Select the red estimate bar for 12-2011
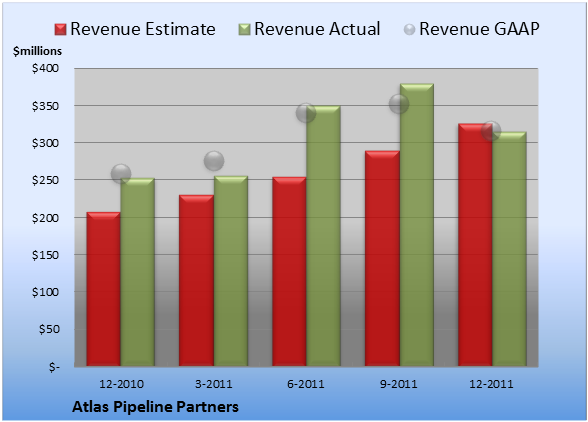 pos(475,245)
